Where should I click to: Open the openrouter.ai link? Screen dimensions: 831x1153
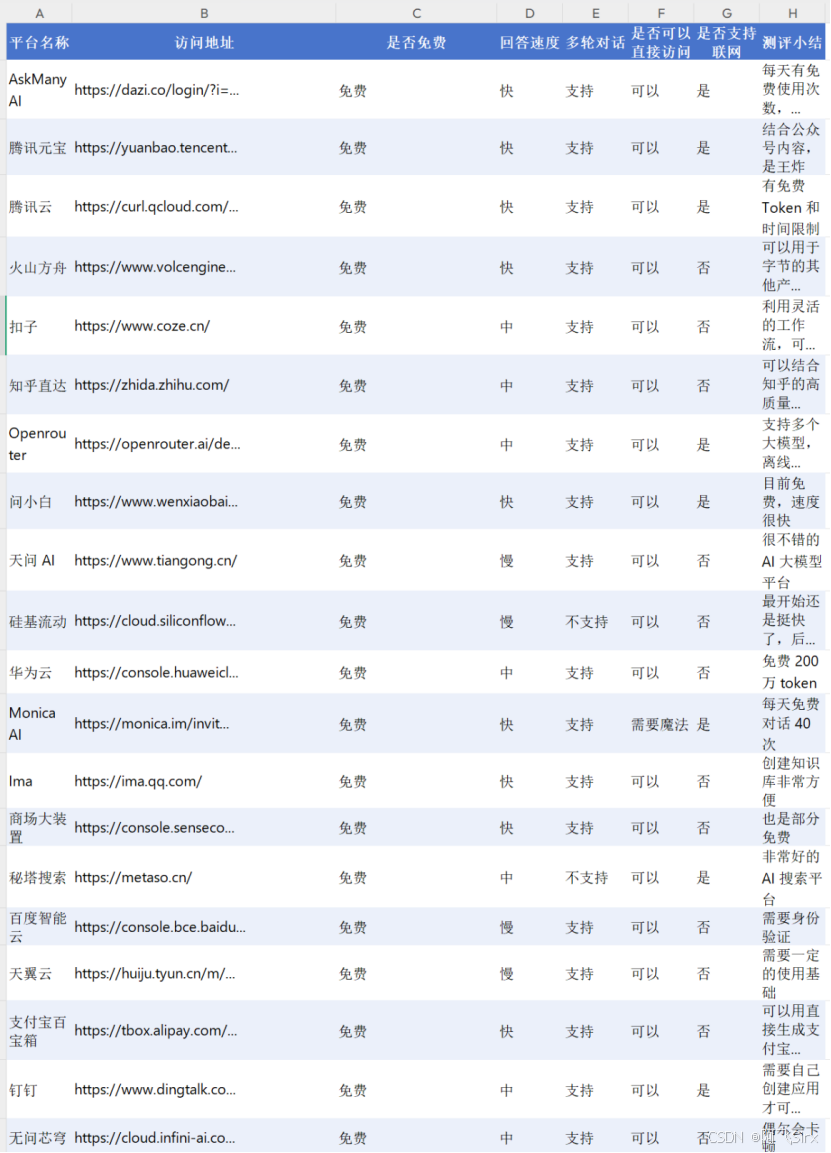coord(157,443)
